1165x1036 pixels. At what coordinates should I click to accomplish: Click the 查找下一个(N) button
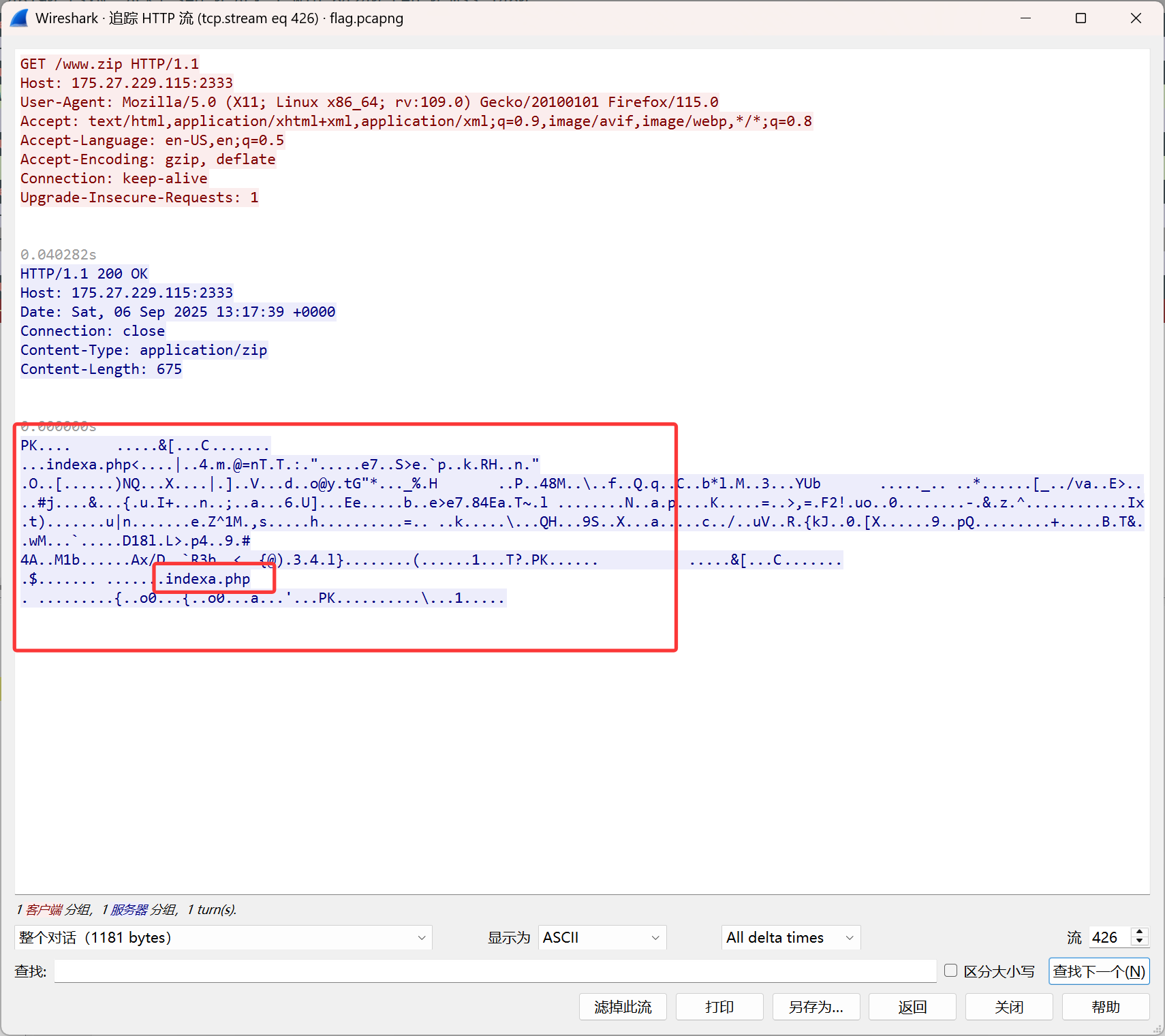click(x=1099, y=971)
